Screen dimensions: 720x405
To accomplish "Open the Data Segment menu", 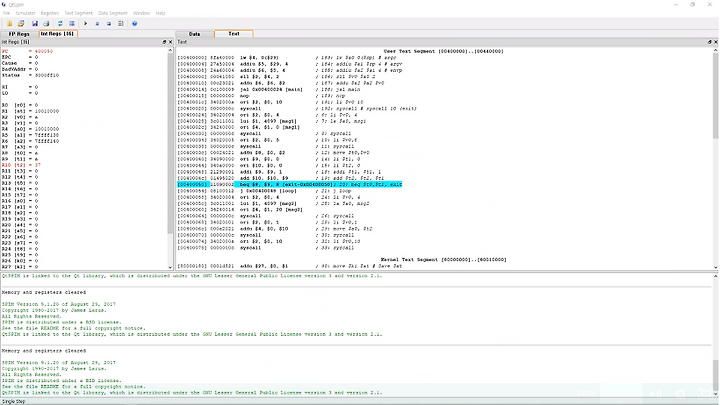I will coord(112,13).
